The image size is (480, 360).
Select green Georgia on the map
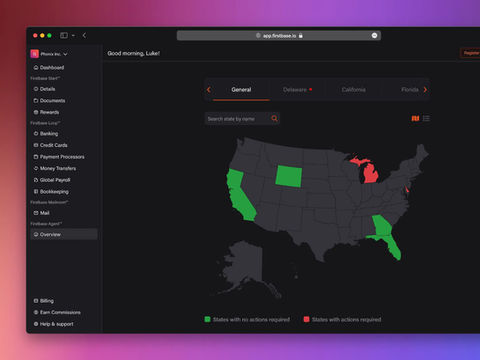(382, 227)
